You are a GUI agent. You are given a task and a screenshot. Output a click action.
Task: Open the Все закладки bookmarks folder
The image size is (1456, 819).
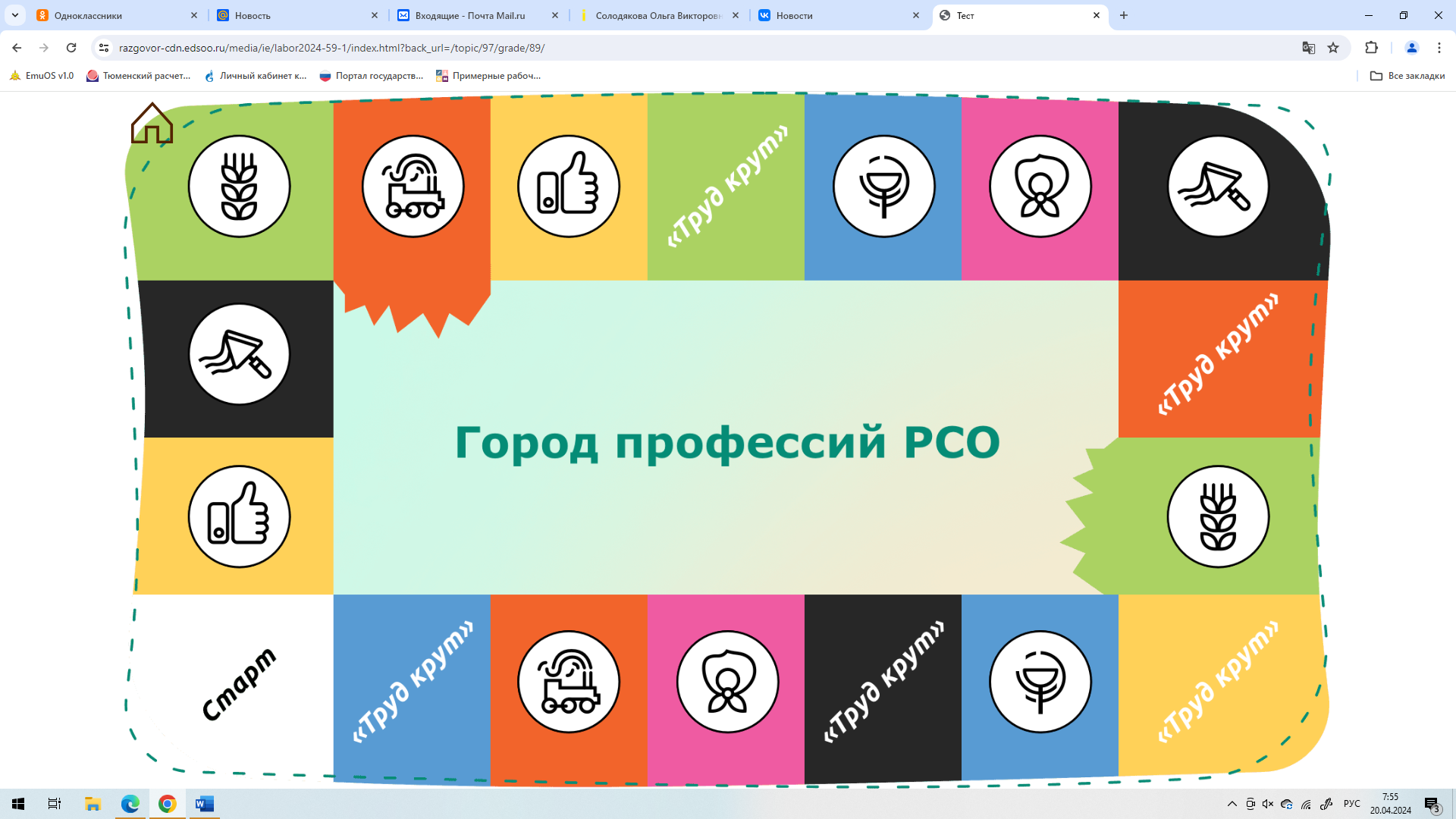[x=1407, y=76]
